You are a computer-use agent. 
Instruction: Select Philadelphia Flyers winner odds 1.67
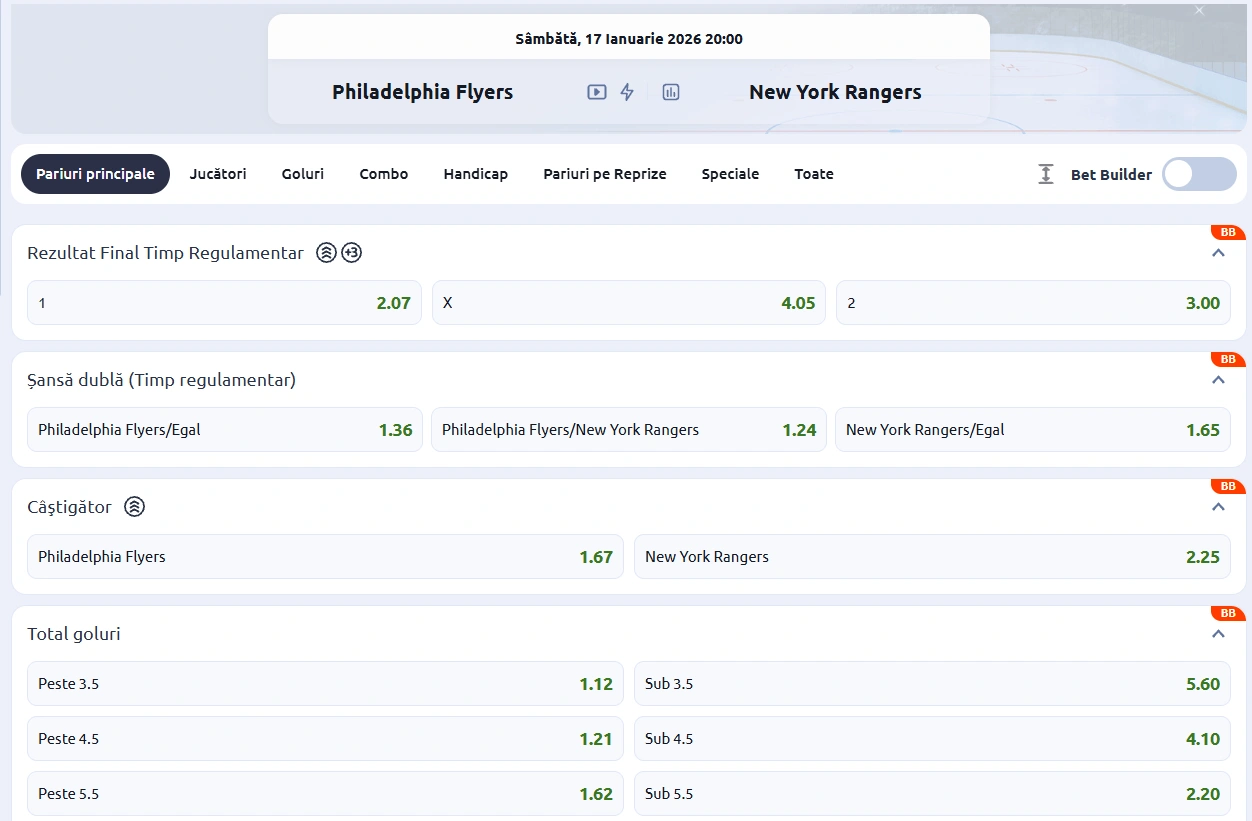(x=325, y=557)
